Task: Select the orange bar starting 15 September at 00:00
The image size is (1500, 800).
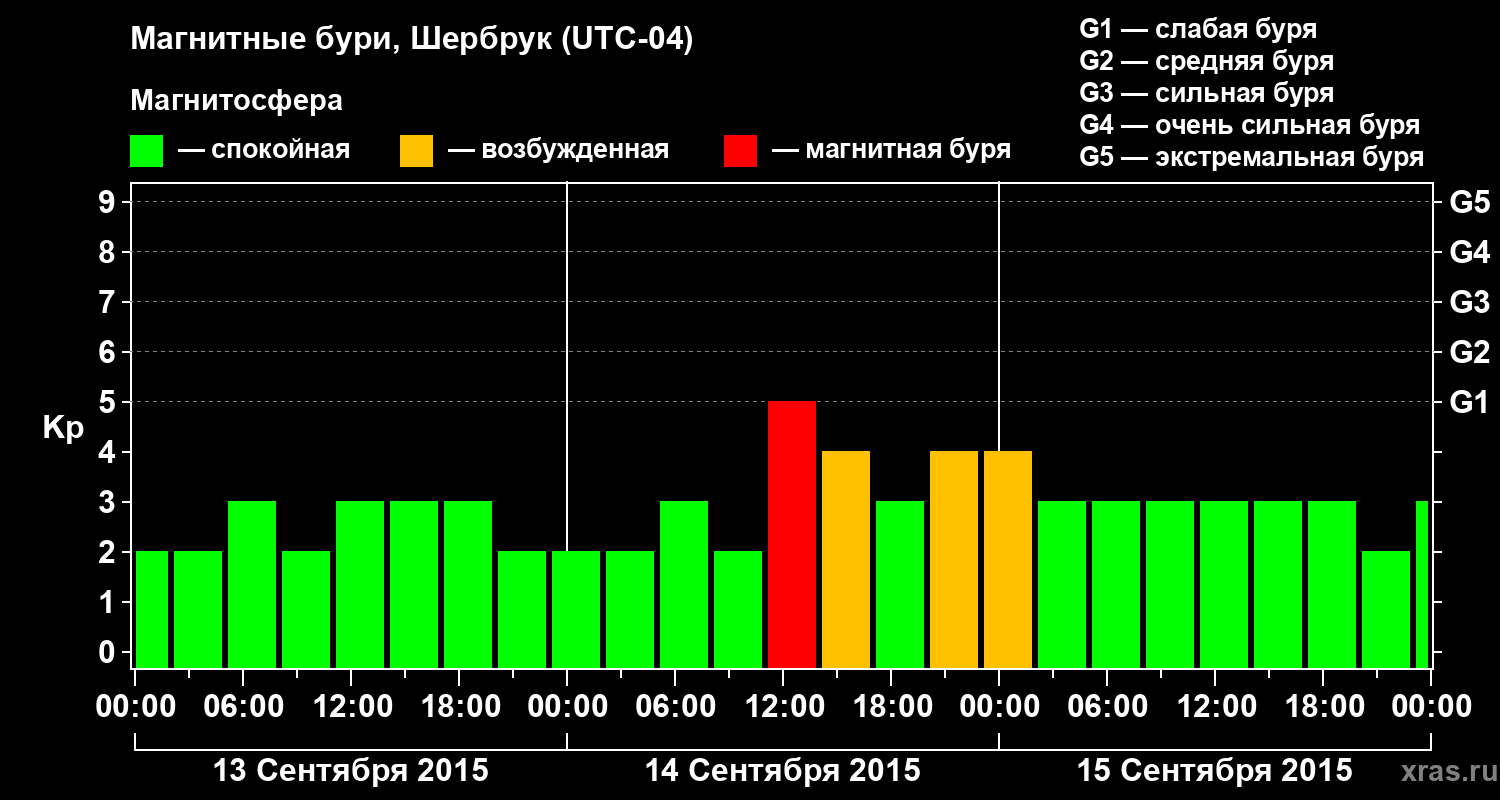Action: tap(1008, 560)
